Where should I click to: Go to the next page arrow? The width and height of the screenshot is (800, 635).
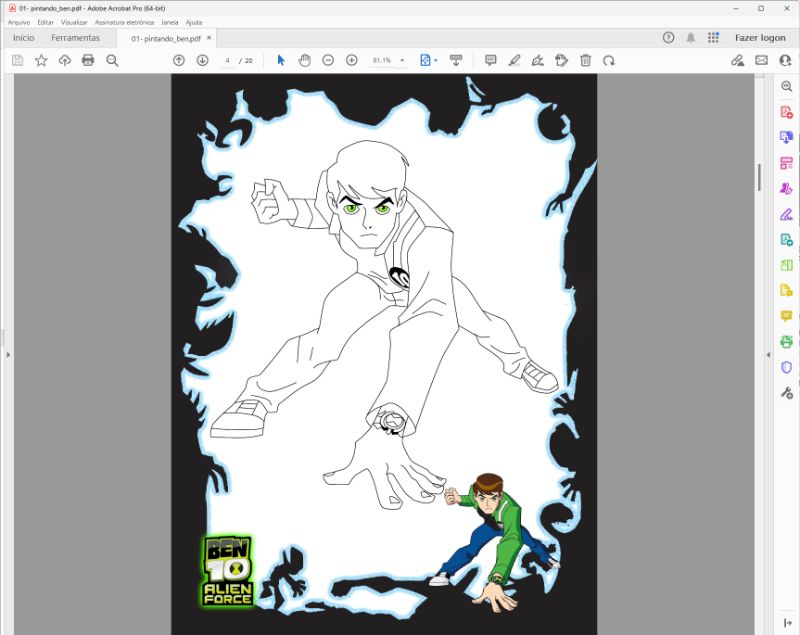pyautogui.click(x=202, y=60)
